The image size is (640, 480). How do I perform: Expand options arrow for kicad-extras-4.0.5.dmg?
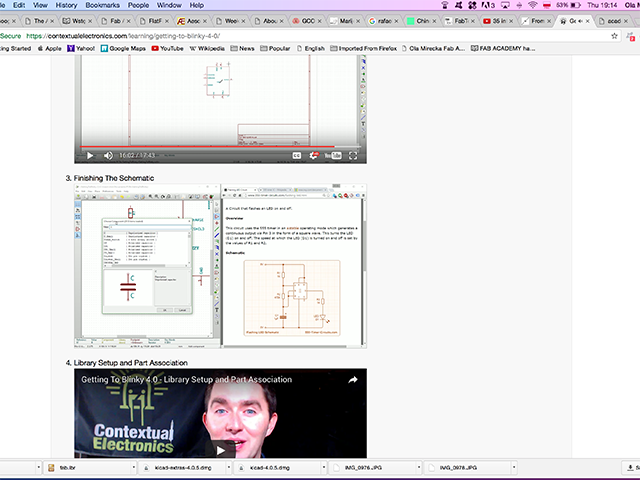(x=229, y=468)
